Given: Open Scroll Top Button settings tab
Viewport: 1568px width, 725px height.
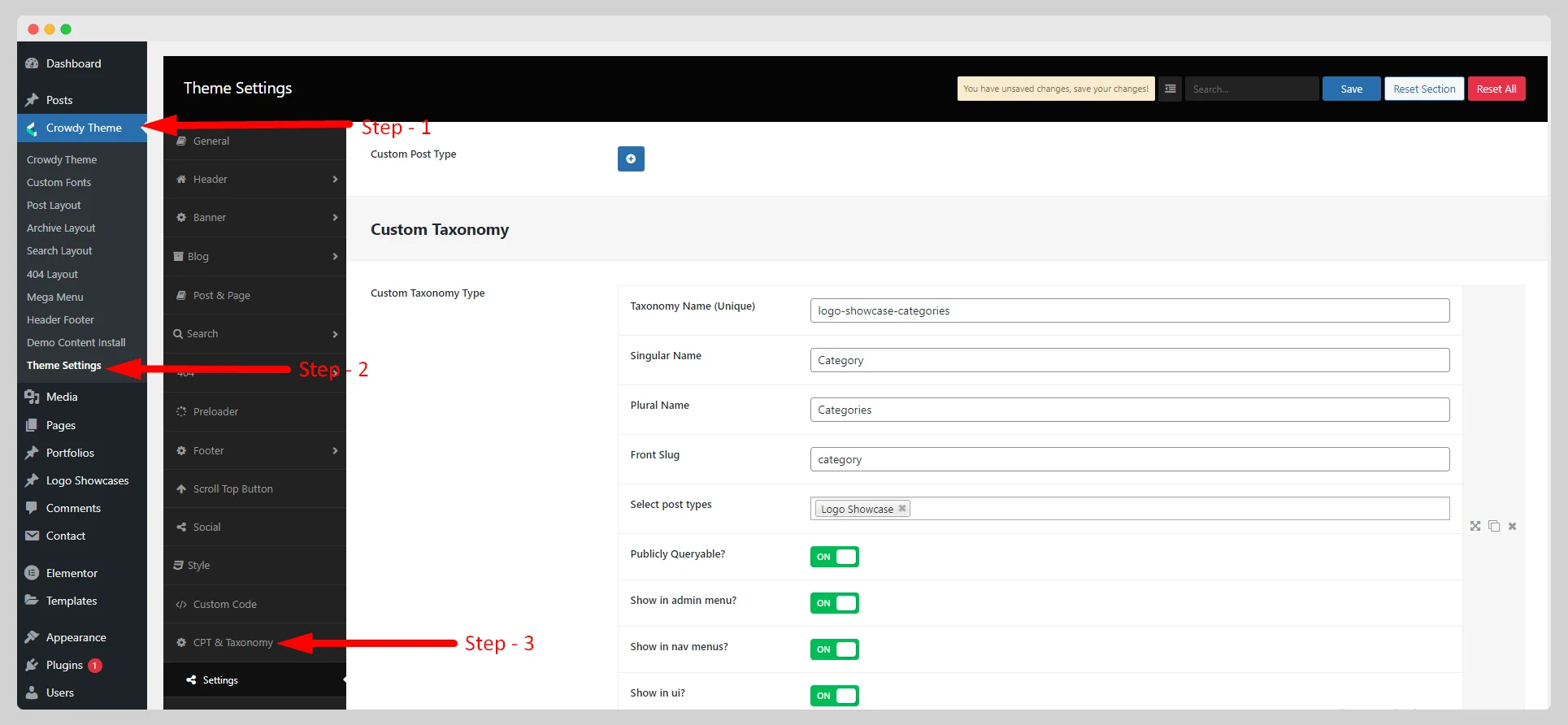Looking at the screenshot, I should click(254, 489).
